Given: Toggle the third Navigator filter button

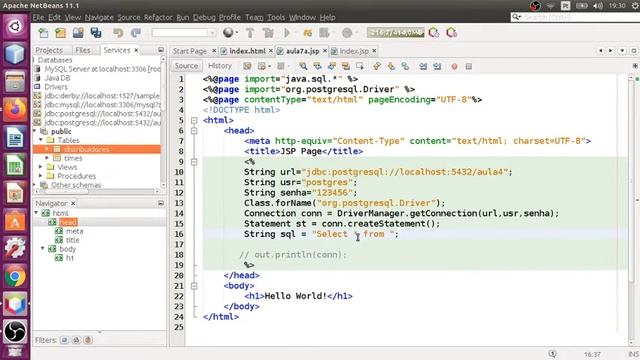Looking at the screenshot, I should 88,340.
